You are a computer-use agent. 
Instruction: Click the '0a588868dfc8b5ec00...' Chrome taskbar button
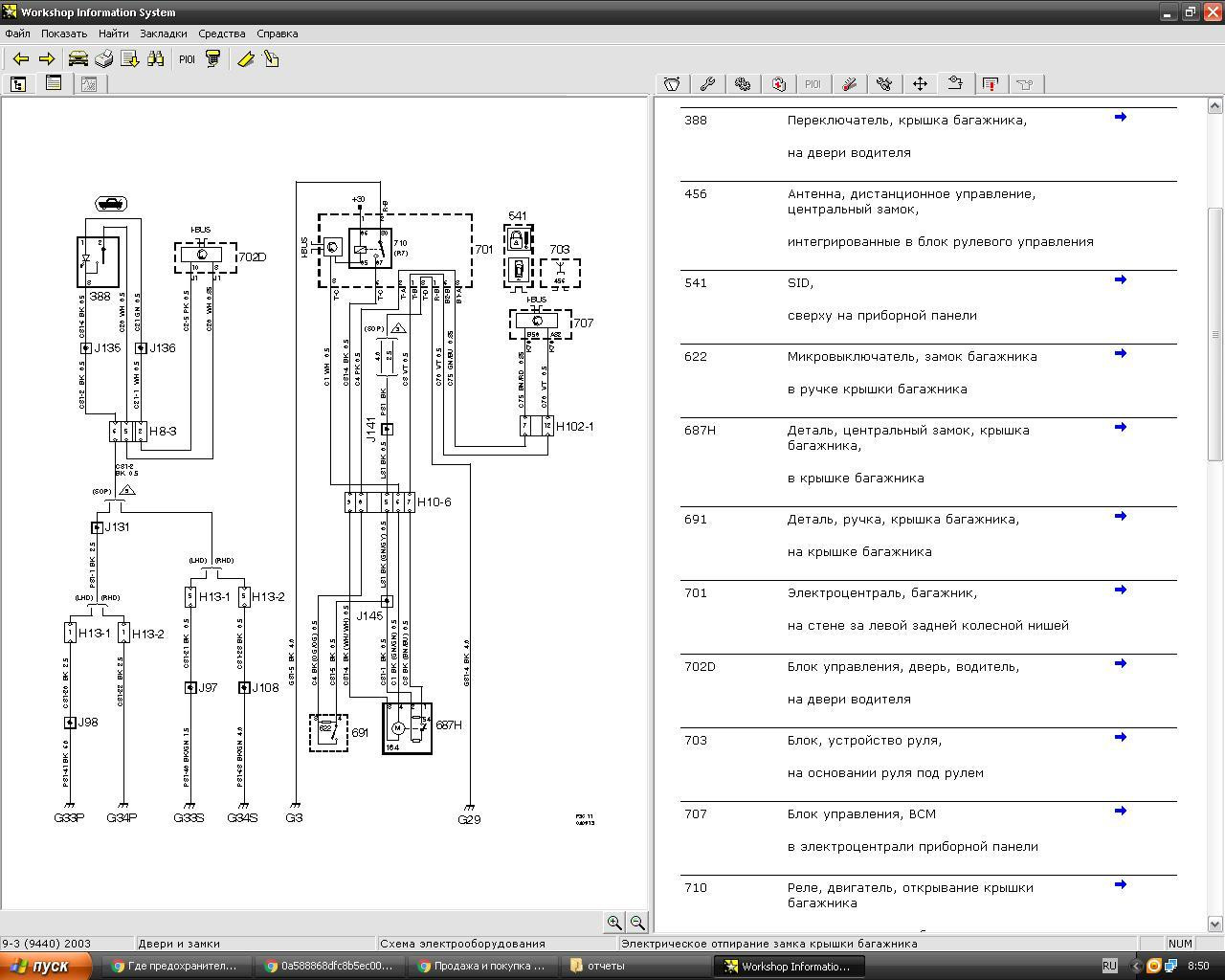(x=328, y=966)
